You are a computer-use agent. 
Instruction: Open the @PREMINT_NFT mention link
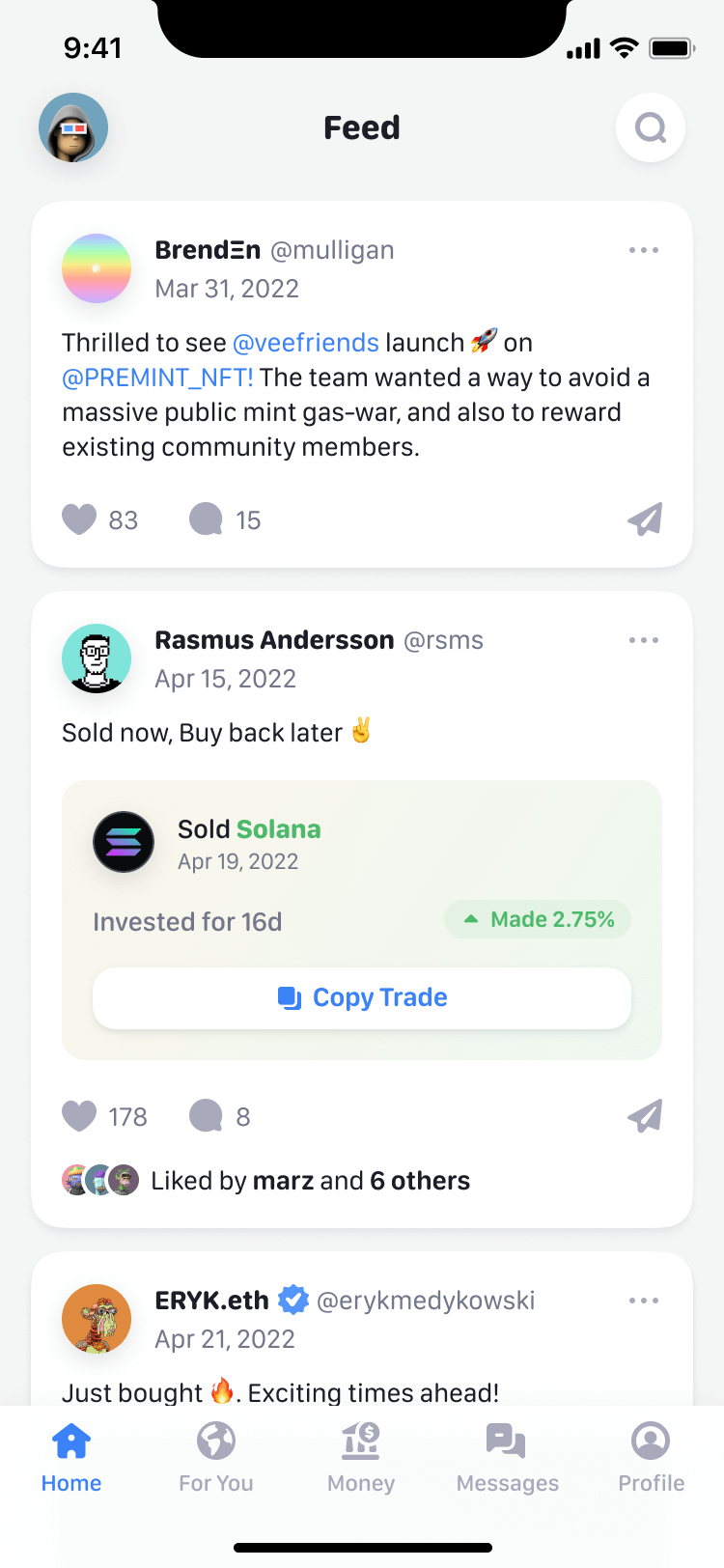(x=157, y=378)
